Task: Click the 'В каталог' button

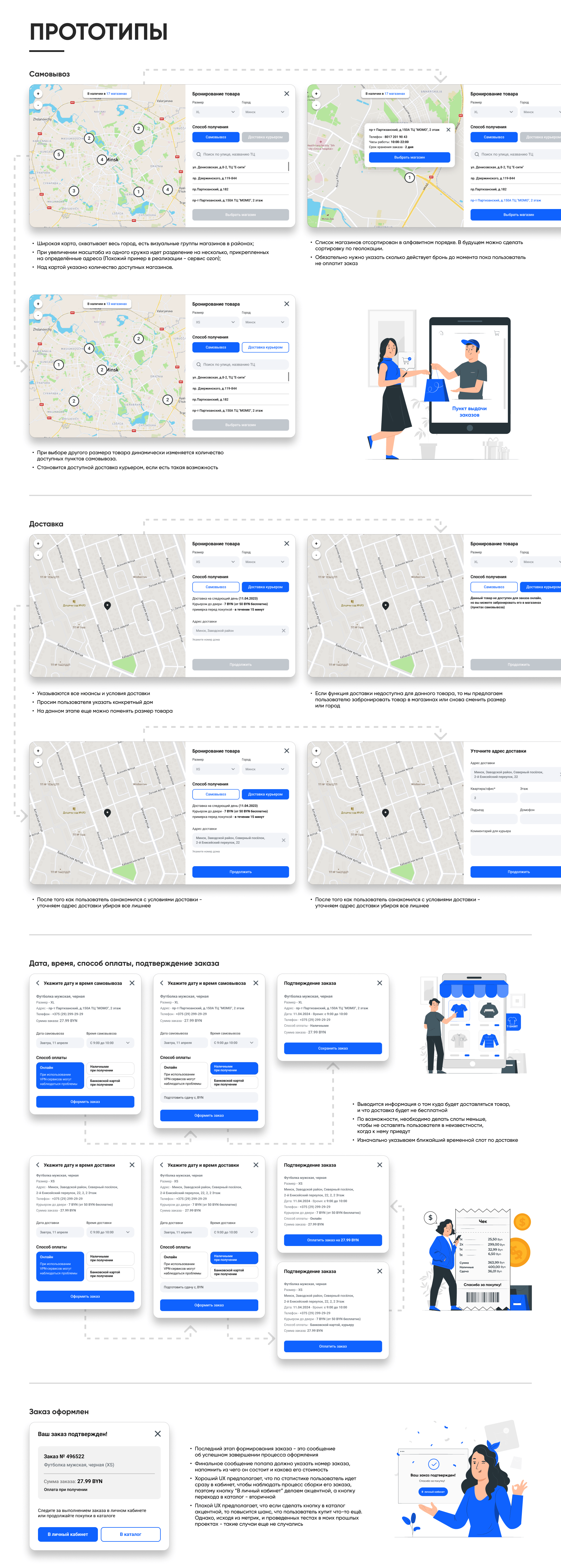Action: (x=130, y=1534)
